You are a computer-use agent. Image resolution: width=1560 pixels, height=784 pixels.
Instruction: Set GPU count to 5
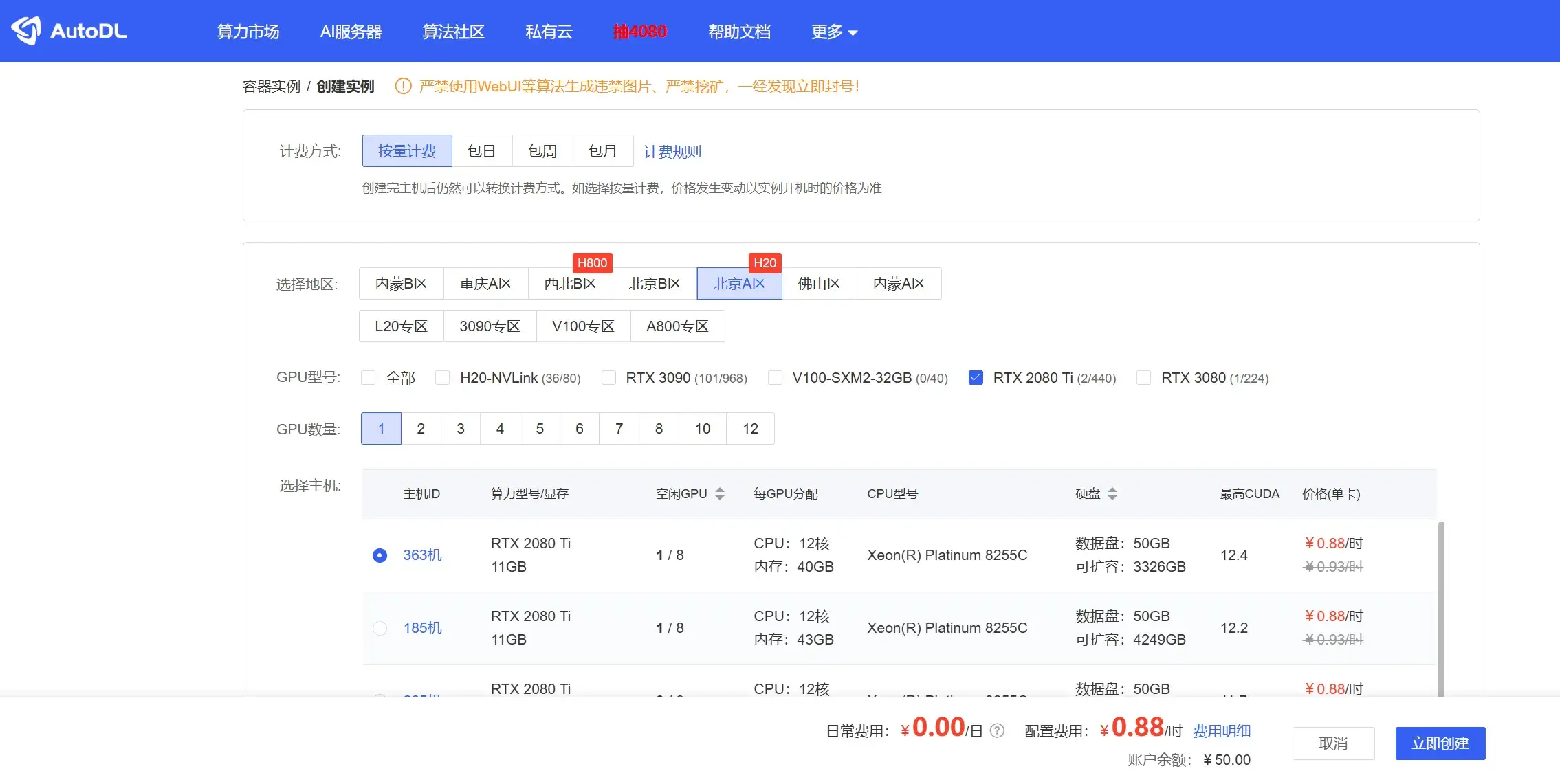[x=540, y=429]
